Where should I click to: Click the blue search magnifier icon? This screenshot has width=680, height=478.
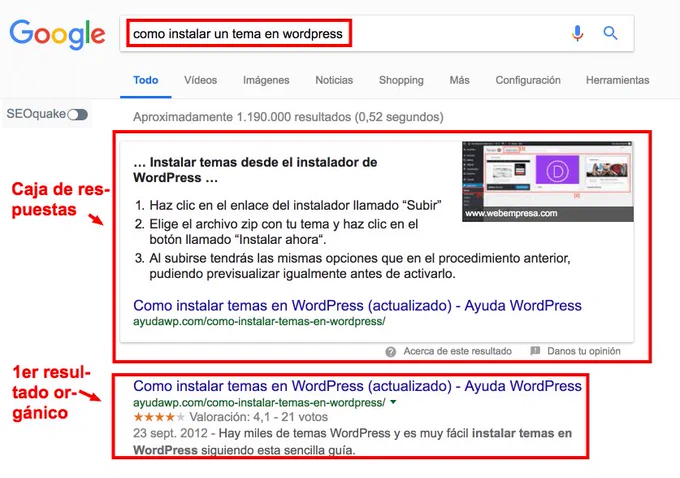(611, 33)
